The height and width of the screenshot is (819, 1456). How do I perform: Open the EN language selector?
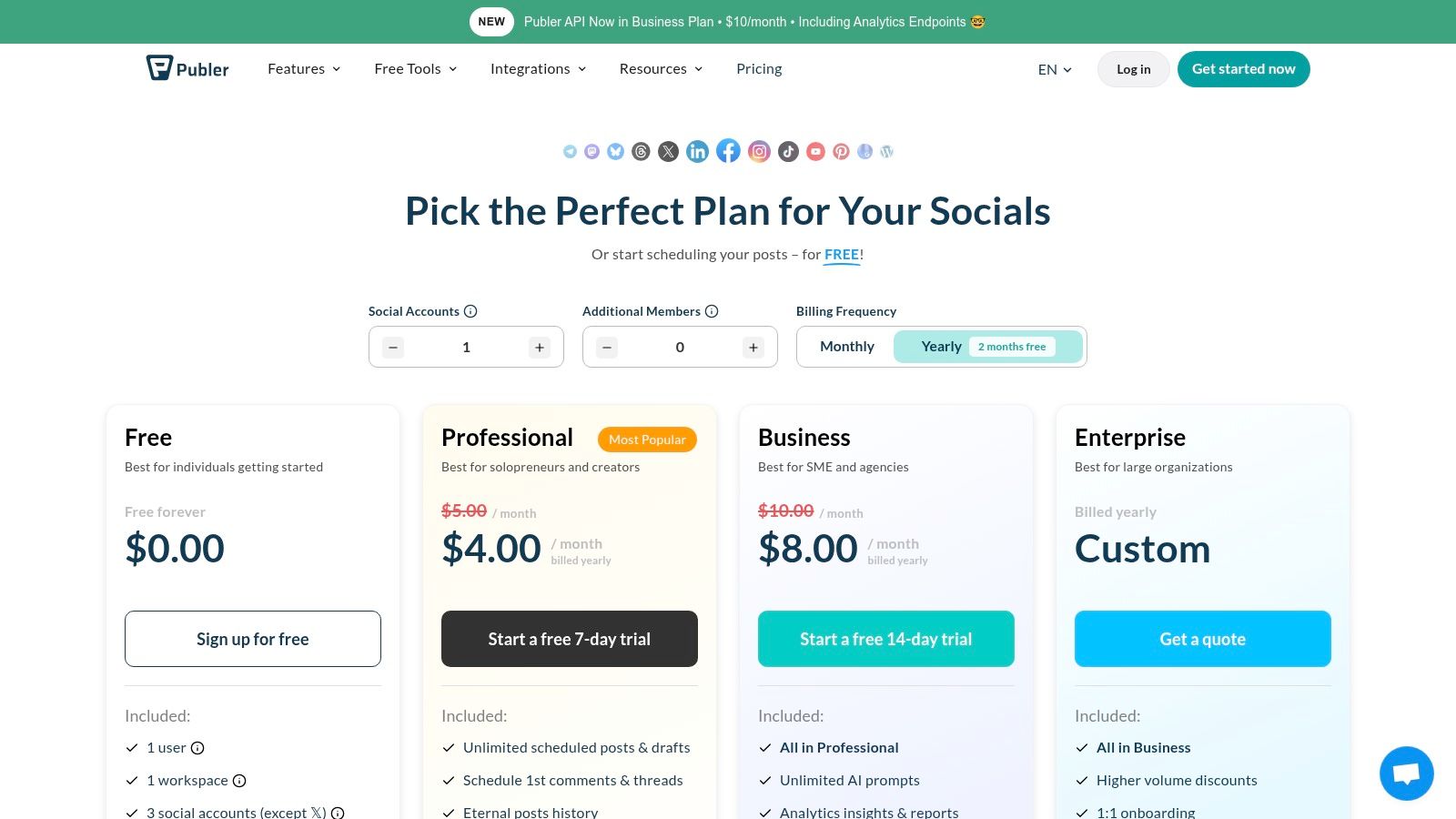tap(1055, 69)
